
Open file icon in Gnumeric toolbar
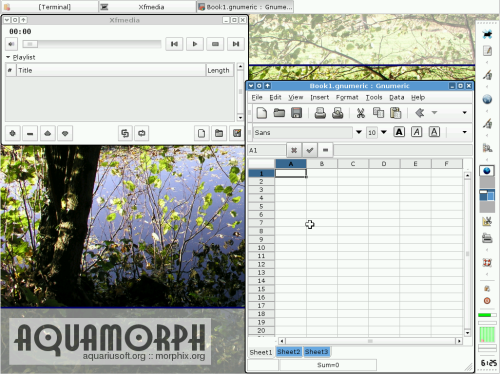[279, 113]
